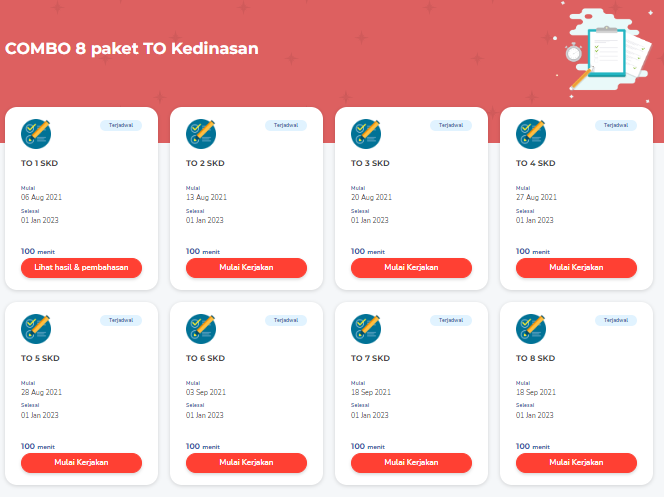Click the TO 4 SKD package icon
This screenshot has width=664, height=497.
pyautogui.click(x=531, y=133)
